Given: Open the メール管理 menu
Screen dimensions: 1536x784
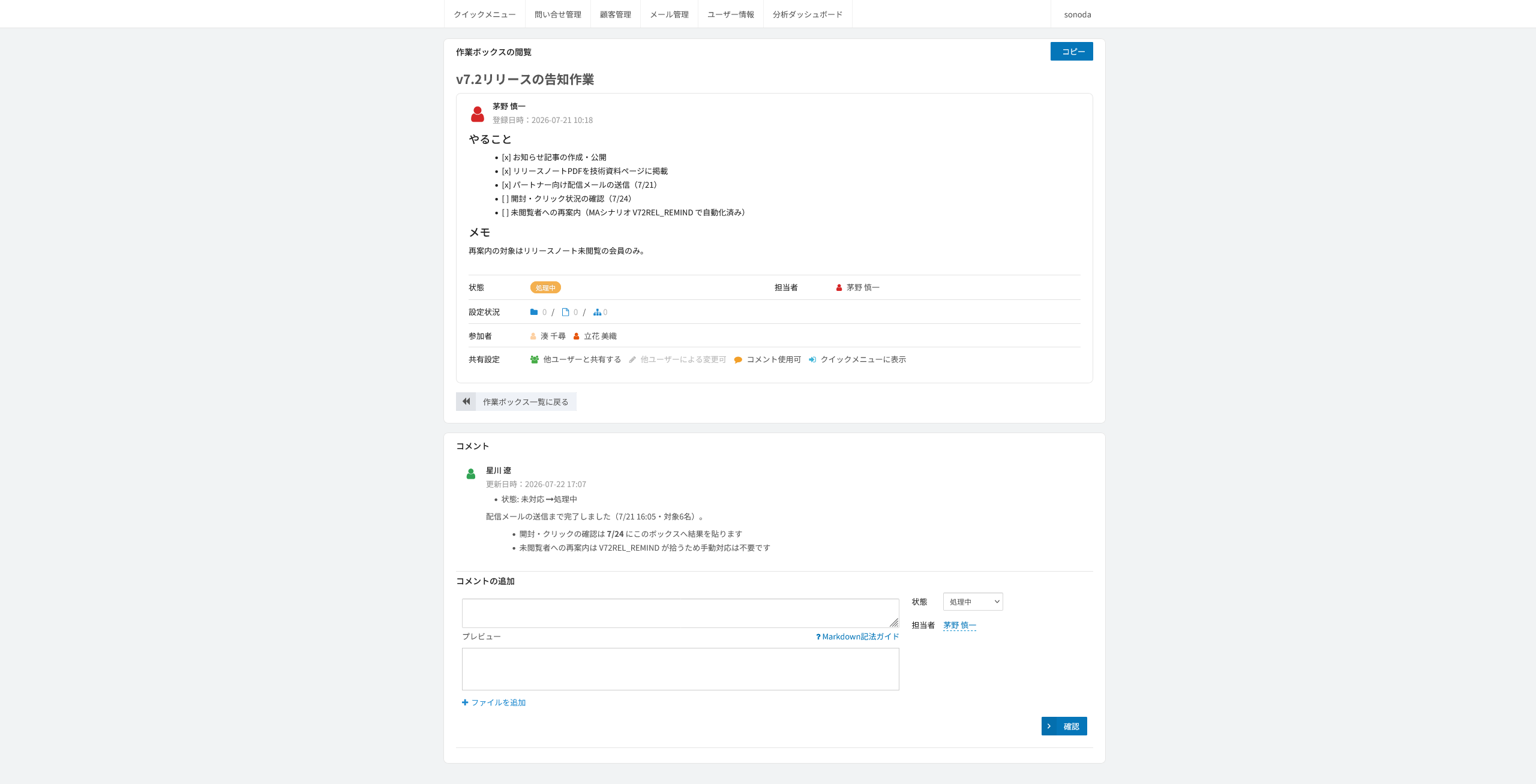Looking at the screenshot, I should point(669,14).
